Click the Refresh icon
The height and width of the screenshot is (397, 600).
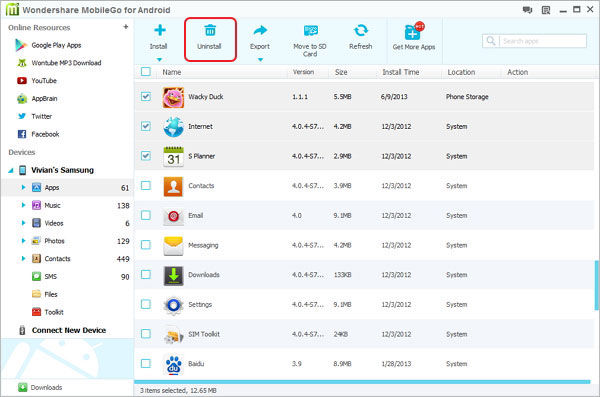[360, 30]
